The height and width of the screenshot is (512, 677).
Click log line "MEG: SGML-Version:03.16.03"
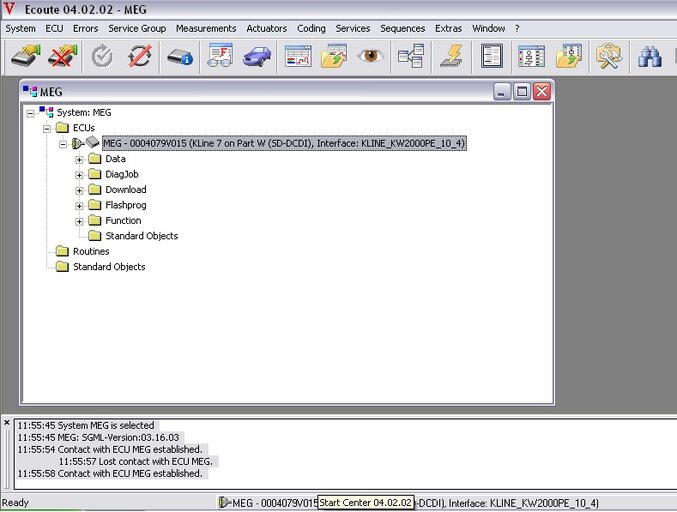click(x=118, y=437)
